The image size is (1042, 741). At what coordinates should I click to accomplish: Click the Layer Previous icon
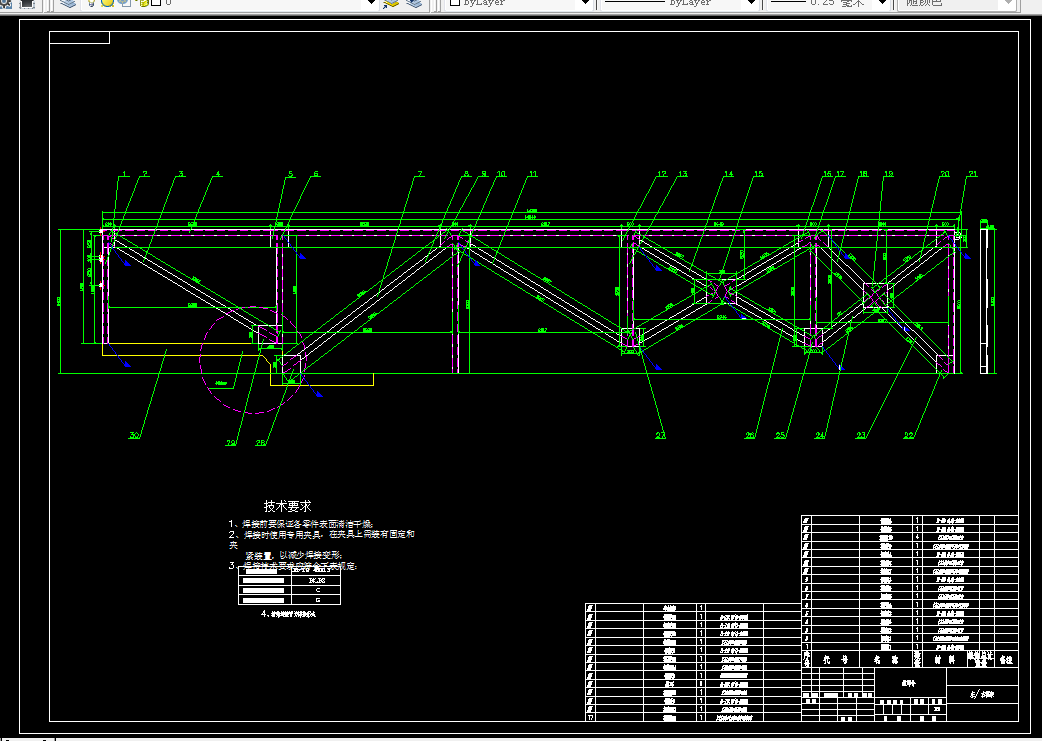414,3
